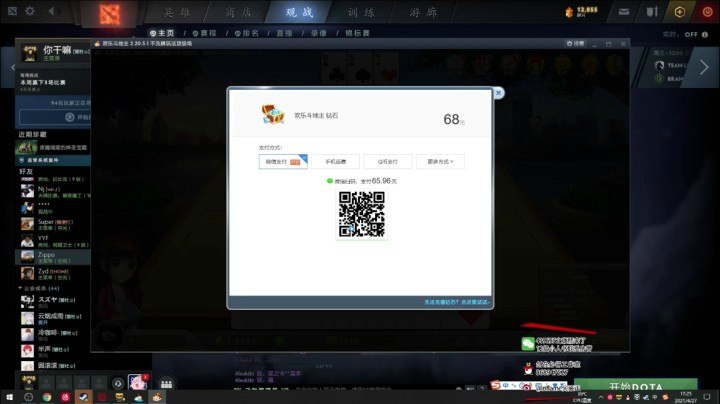Switch to Dota 2 taskbar icon
This screenshot has height=404, width=720.
[x=102, y=397]
